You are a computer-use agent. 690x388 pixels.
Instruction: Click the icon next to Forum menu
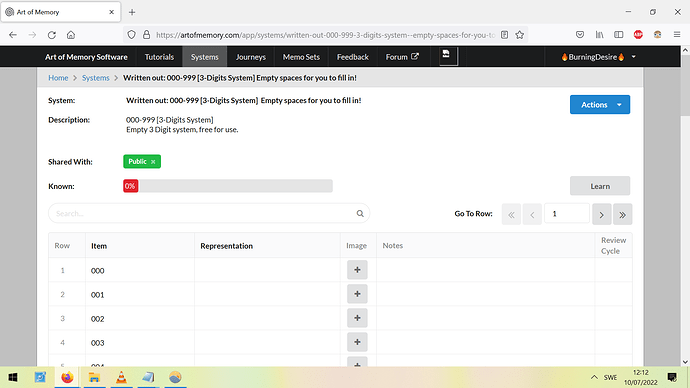[x=448, y=57]
